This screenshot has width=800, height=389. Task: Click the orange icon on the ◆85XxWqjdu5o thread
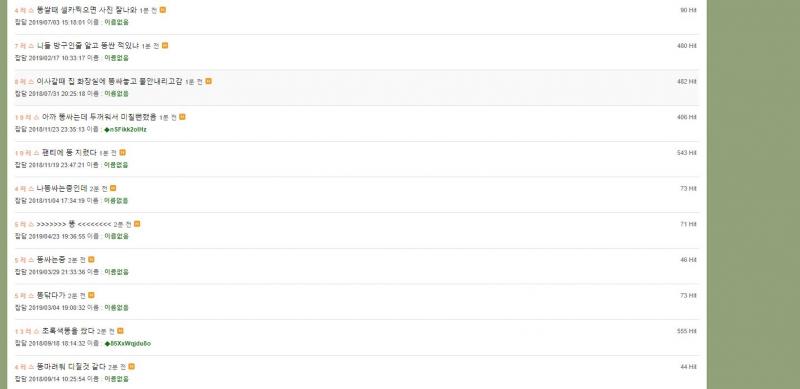click(x=120, y=331)
